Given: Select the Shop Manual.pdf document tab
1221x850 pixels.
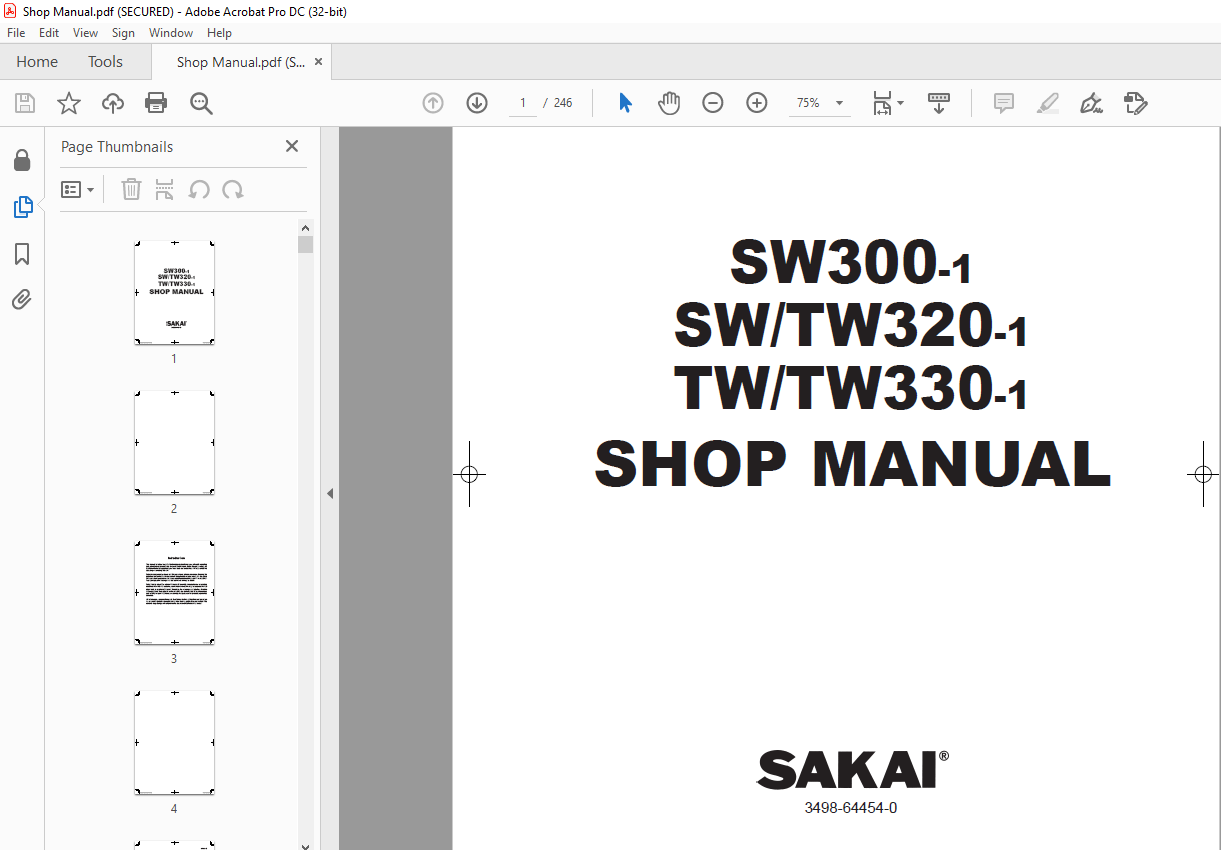Looking at the screenshot, I should point(241,62).
